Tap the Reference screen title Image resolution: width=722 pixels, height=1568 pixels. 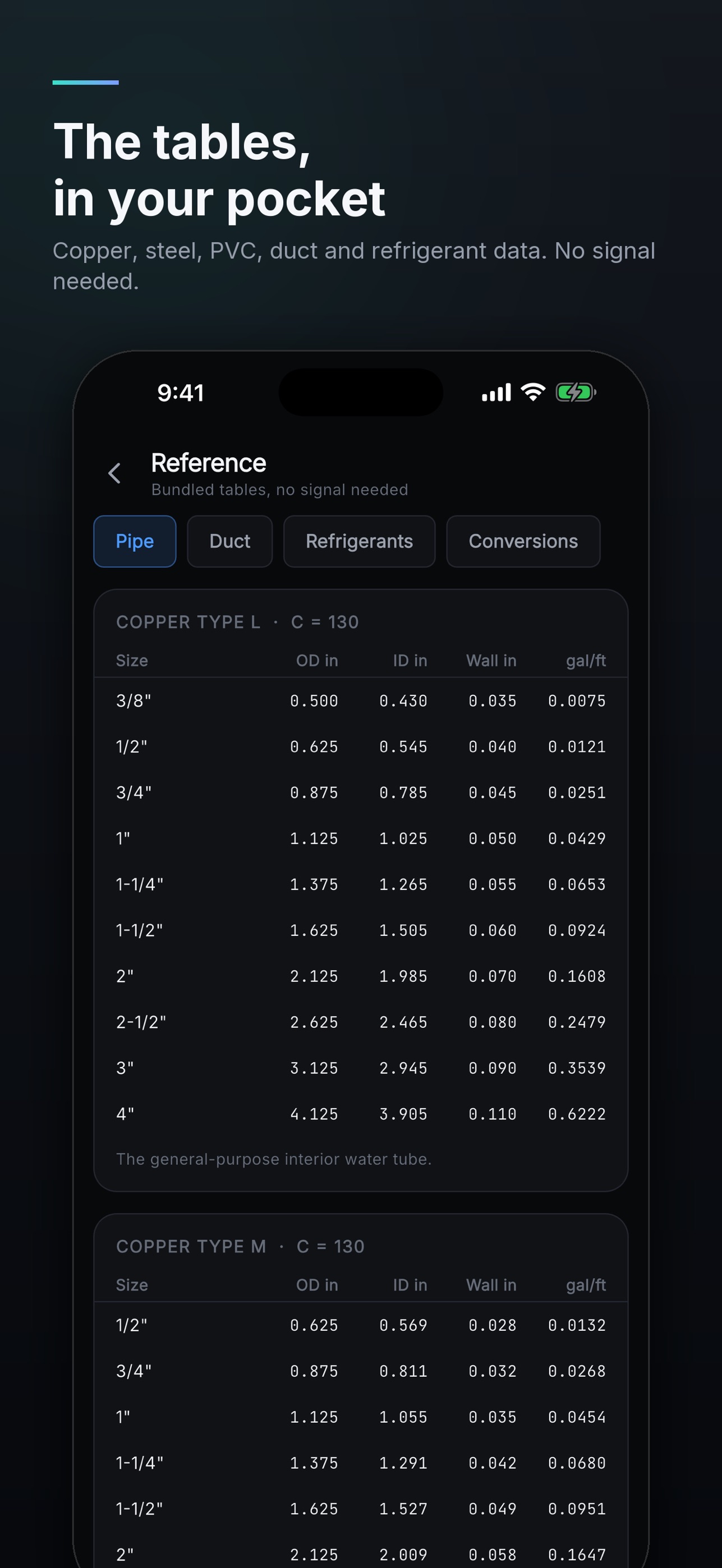(208, 463)
